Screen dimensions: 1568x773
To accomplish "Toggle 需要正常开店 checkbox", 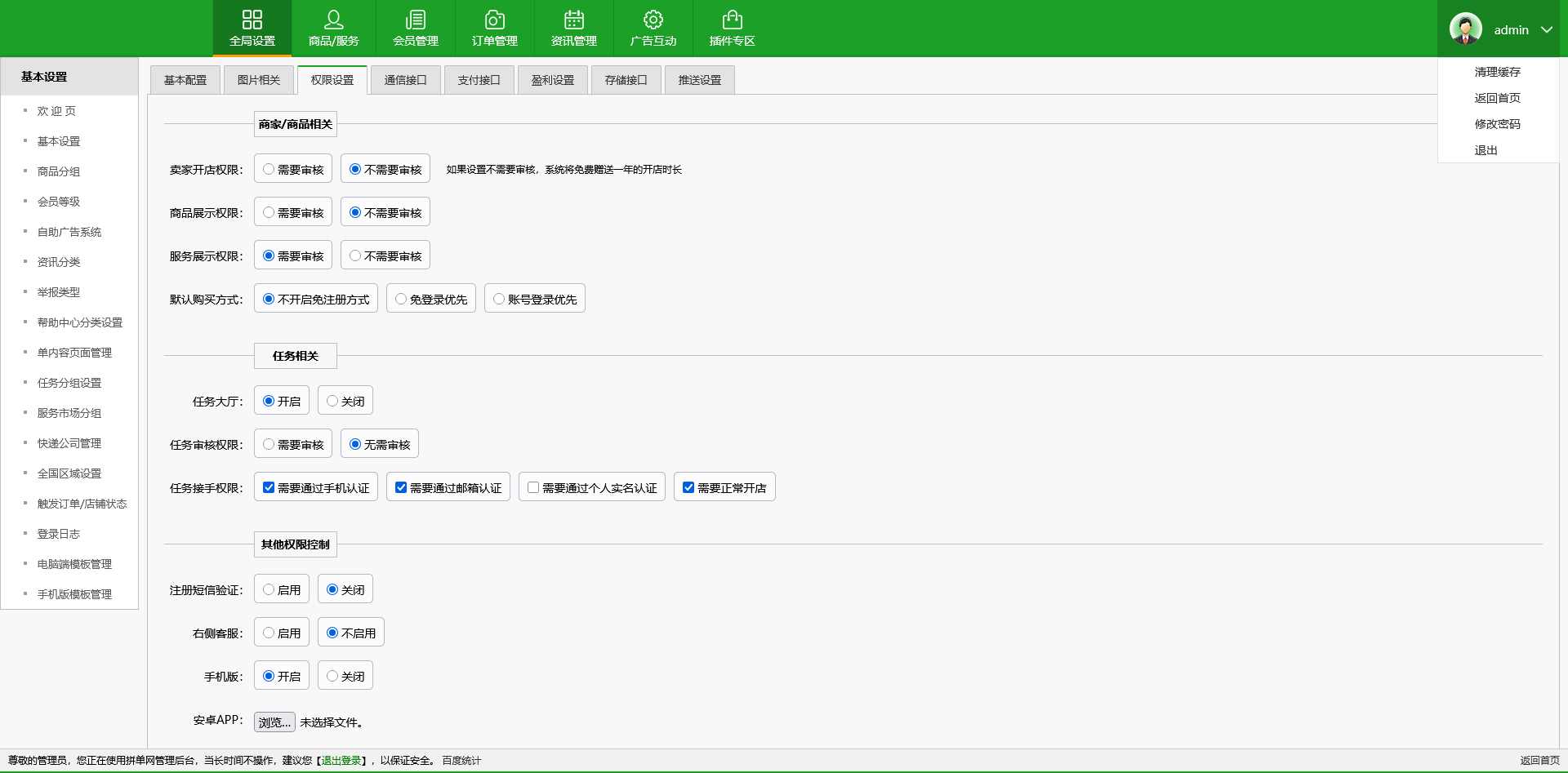I will point(688,487).
